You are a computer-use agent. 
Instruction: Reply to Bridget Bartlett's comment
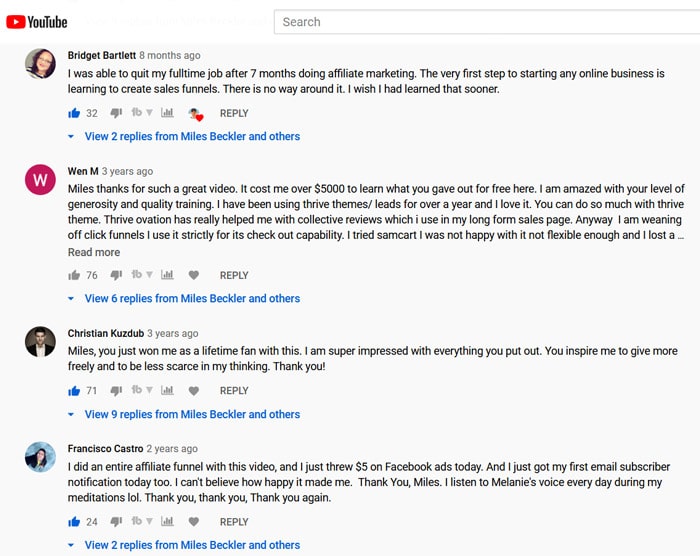pyautogui.click(x=234, y=113)
